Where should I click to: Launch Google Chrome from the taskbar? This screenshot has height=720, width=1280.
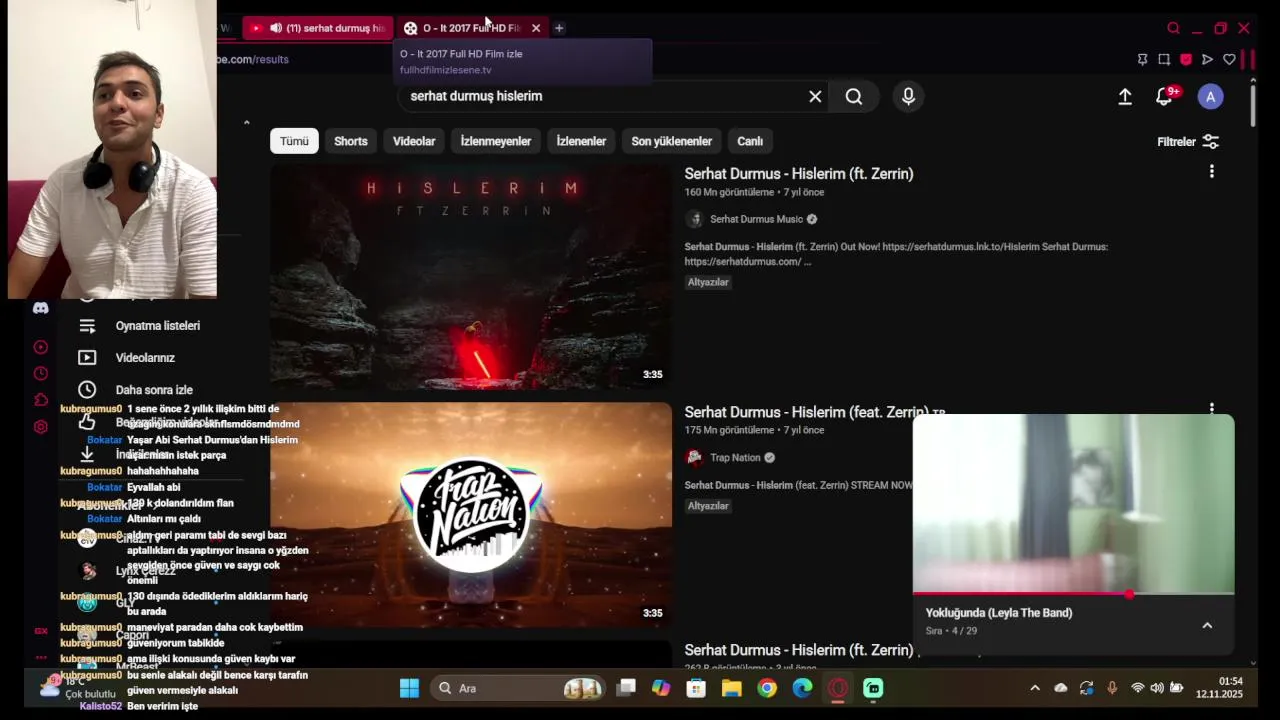coord(767,688)
